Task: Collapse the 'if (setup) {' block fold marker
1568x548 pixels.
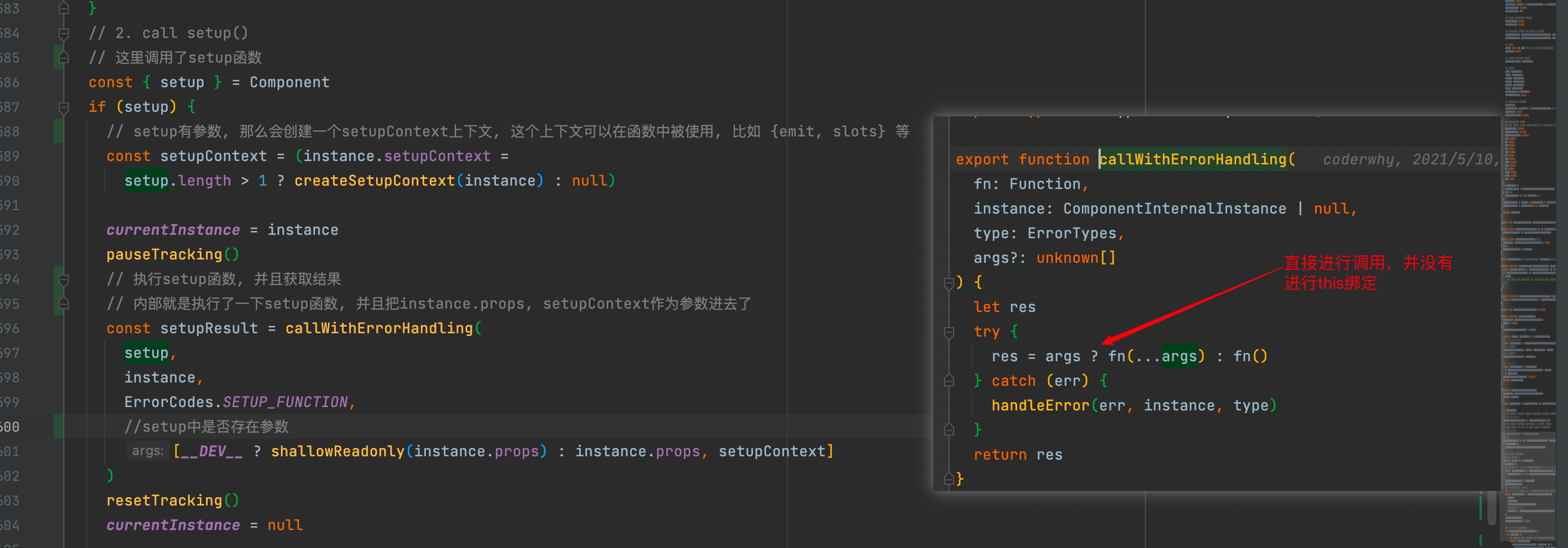Action: pos(63,108)
